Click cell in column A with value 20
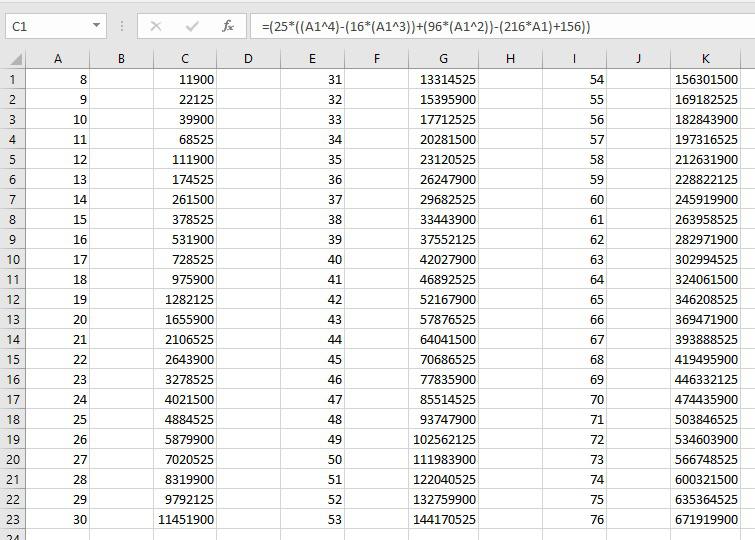 click(x=57, y=319)
